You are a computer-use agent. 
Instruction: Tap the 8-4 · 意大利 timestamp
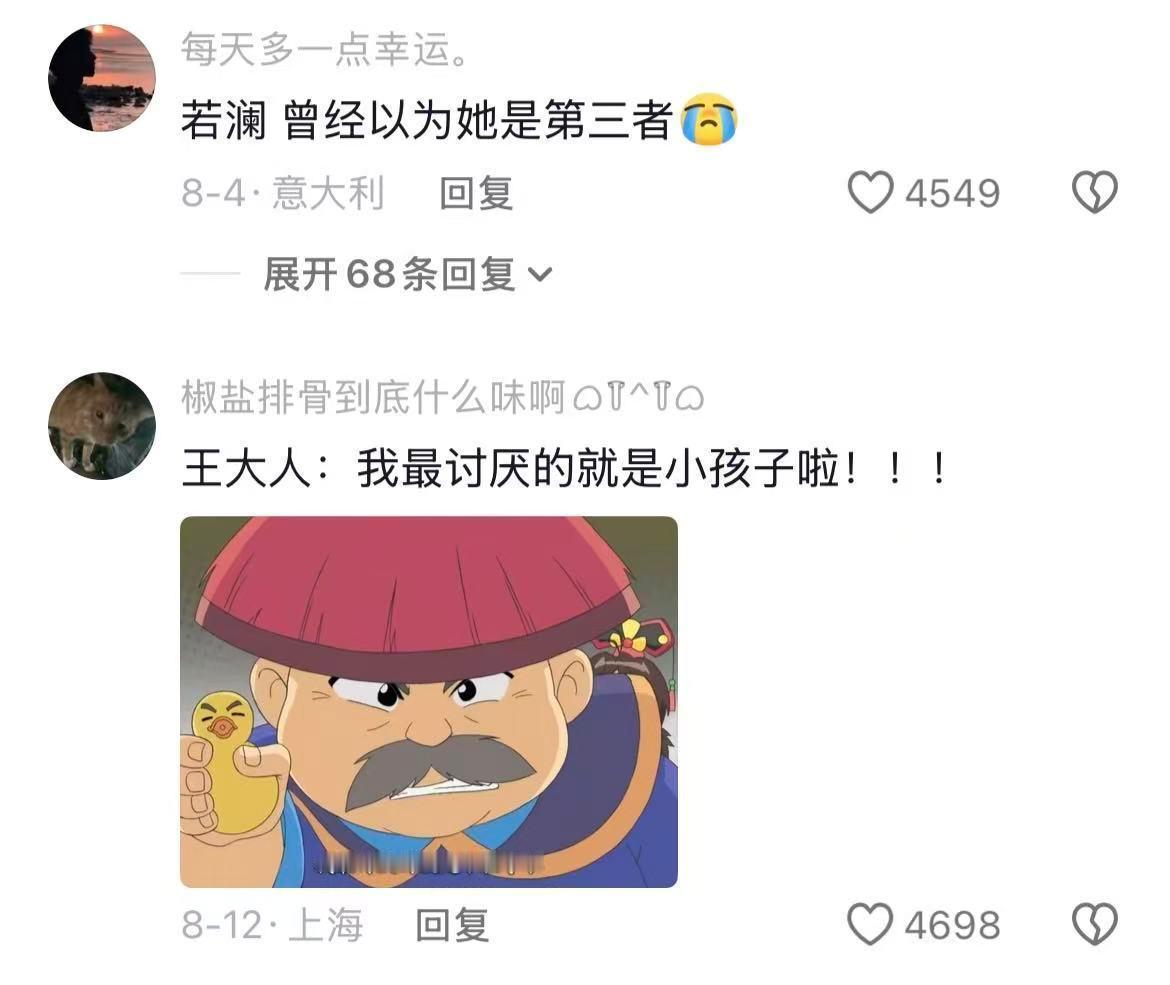pyautogui.click(x=283, y=193)
